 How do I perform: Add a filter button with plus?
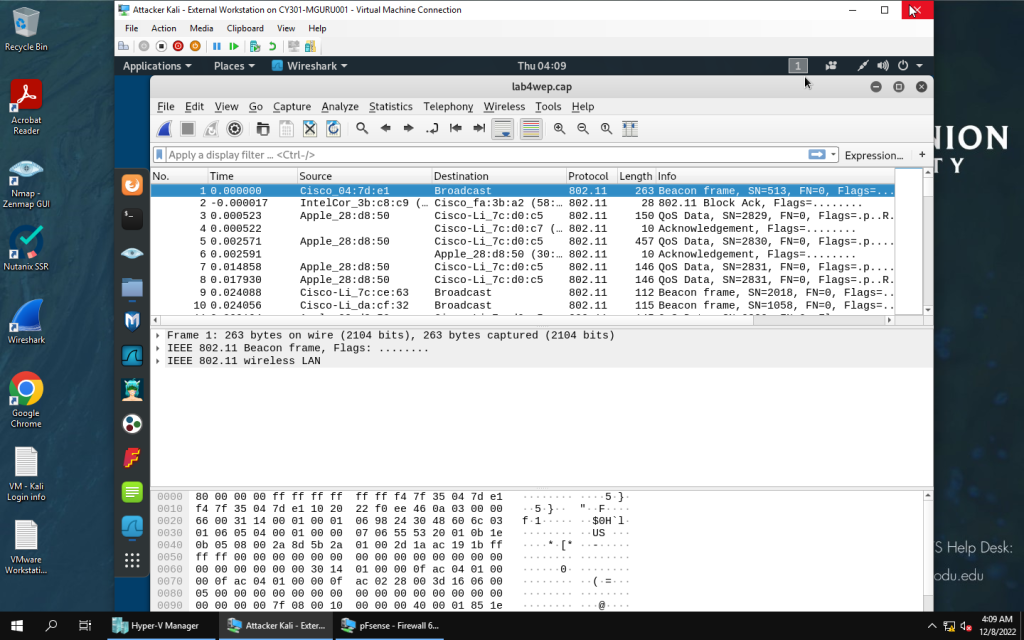pos(922,155)
